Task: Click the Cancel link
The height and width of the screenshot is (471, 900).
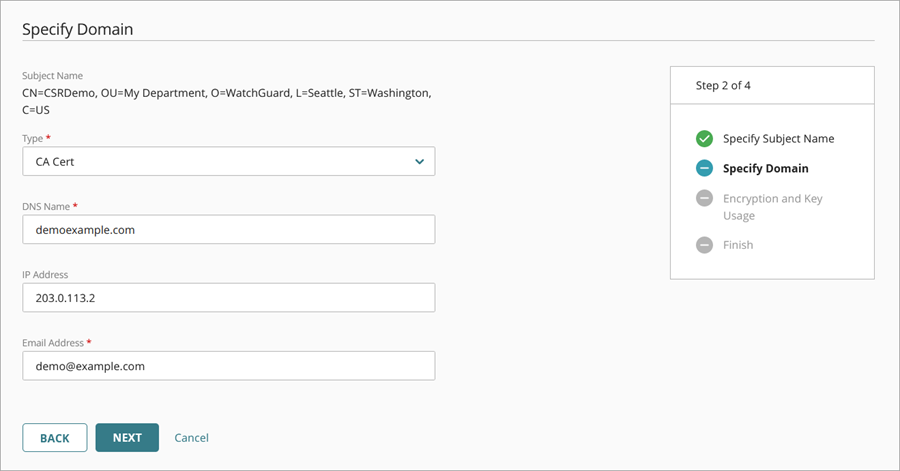Action: pyautogui.click(x=191, y=438)
